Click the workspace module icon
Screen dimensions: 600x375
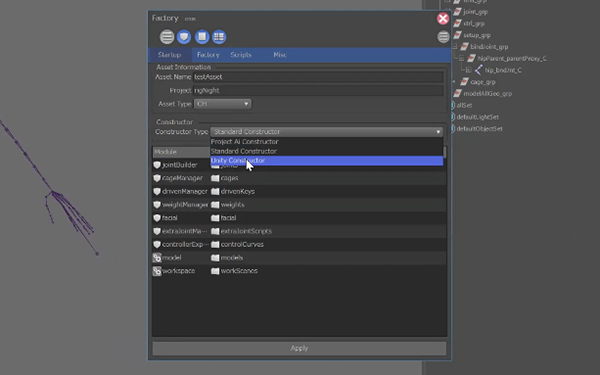tap(157, 271)
